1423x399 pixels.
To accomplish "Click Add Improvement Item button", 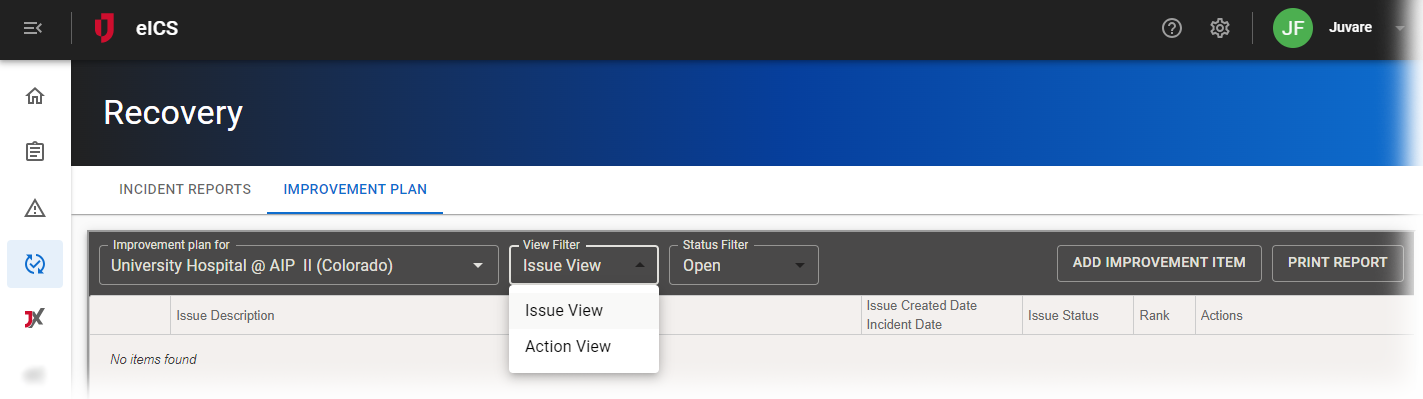I will [1159, 263].
